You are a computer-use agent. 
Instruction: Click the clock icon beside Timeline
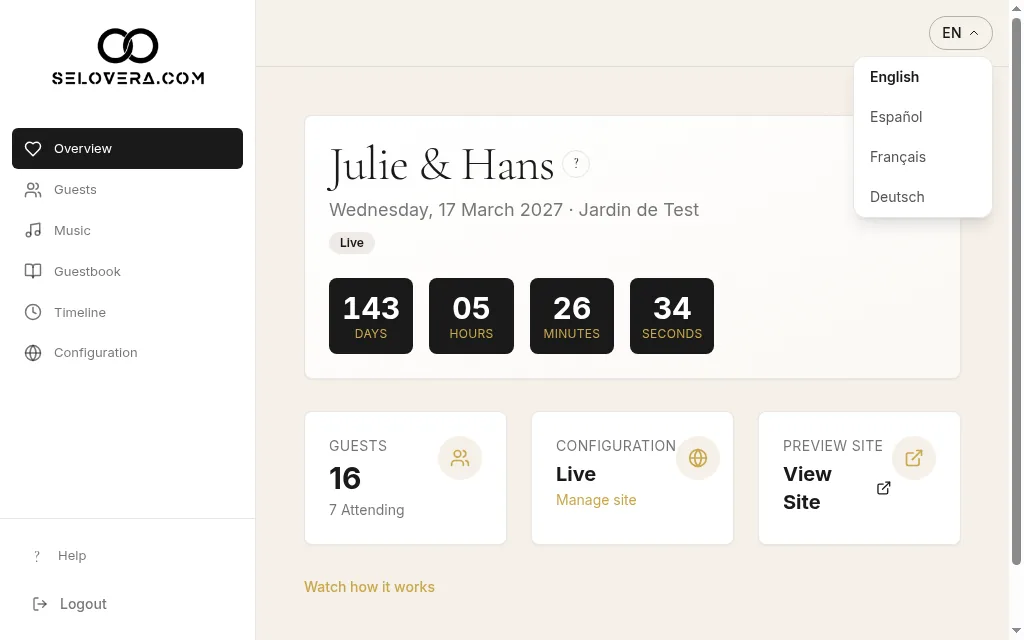coord(33,312)
